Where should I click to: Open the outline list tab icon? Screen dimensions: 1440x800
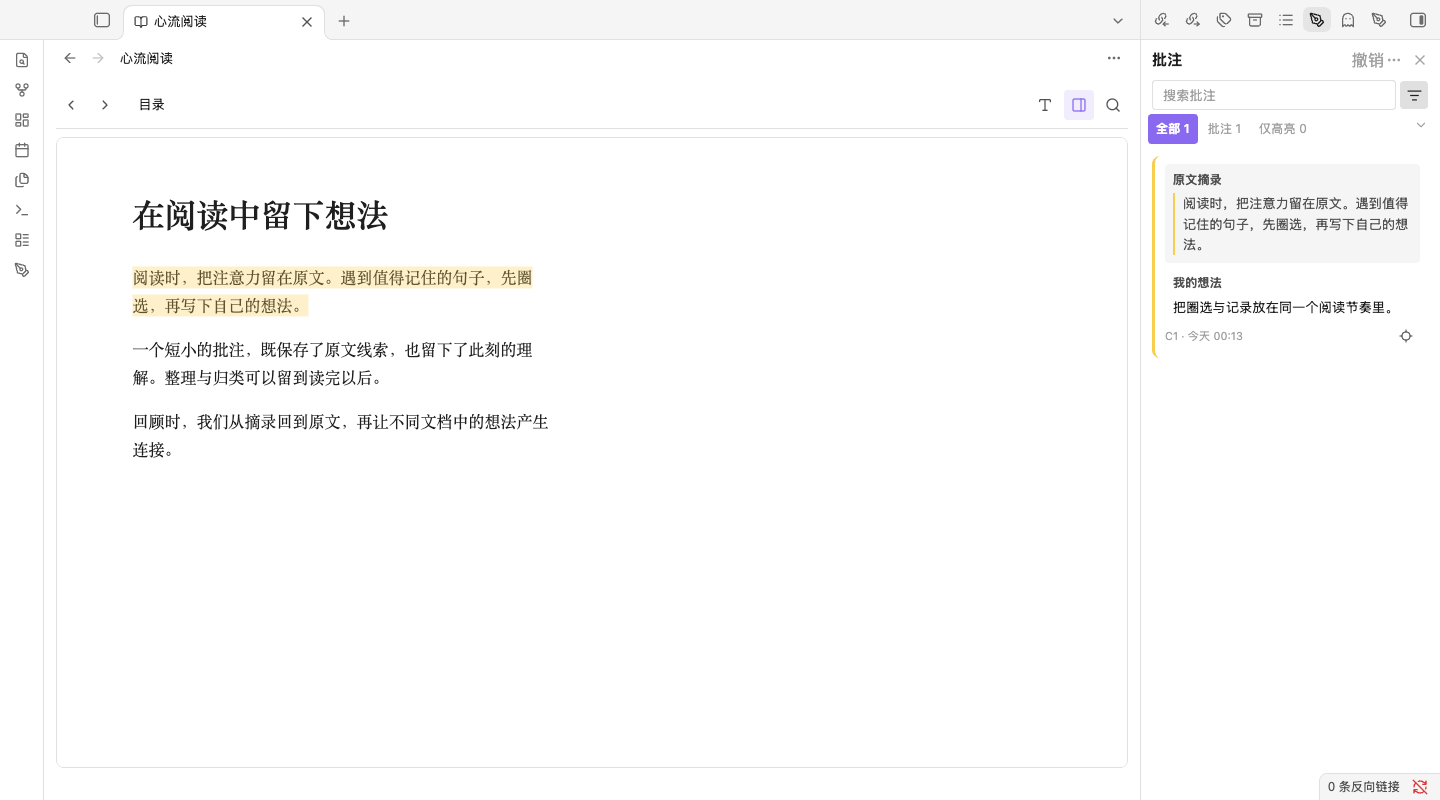click(1285, 20)
